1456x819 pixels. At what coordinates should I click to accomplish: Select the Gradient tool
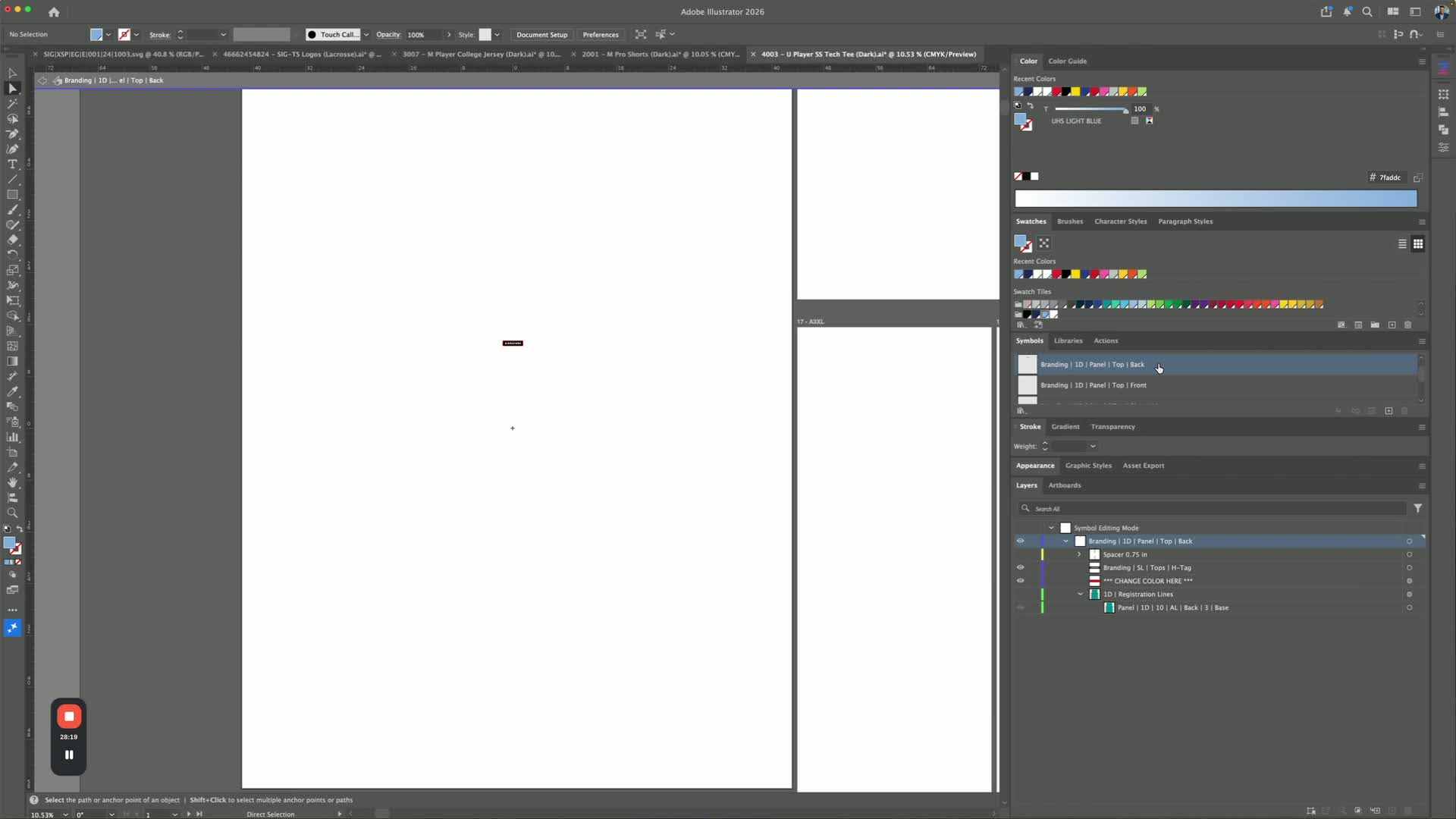click(x=12, y=362)
